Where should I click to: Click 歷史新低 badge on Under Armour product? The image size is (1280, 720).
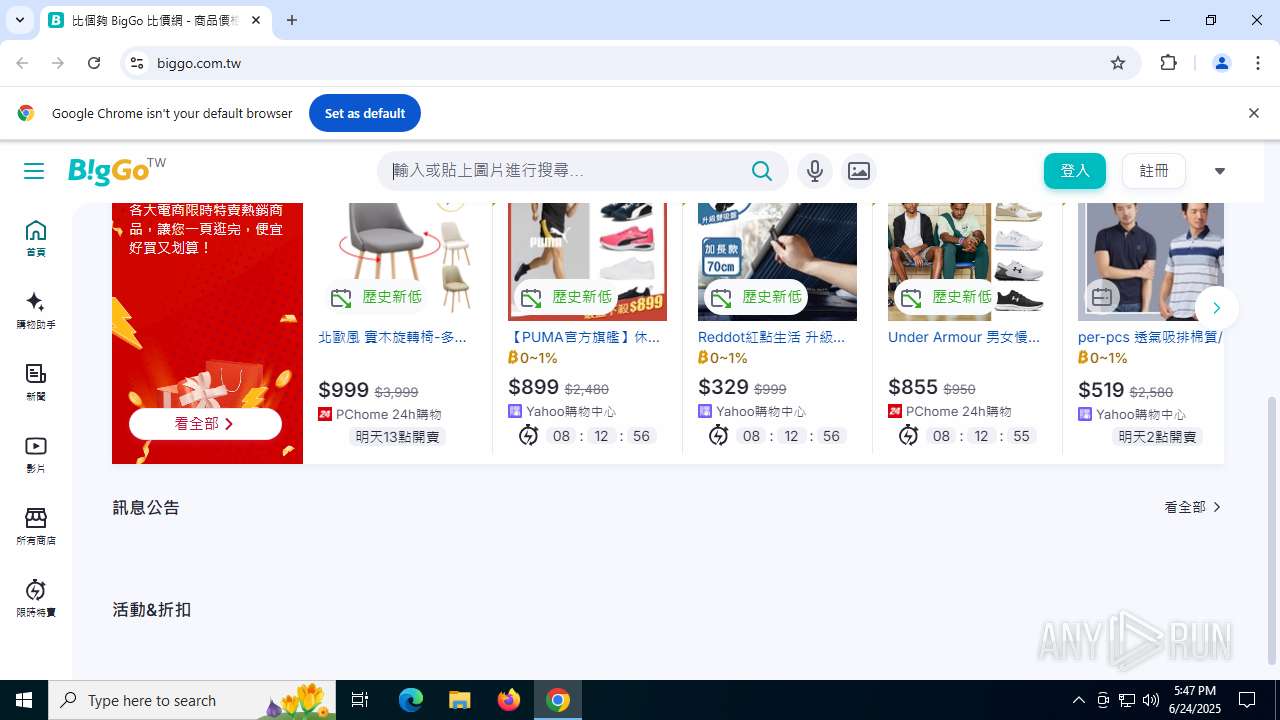click(x=946, y=297)
